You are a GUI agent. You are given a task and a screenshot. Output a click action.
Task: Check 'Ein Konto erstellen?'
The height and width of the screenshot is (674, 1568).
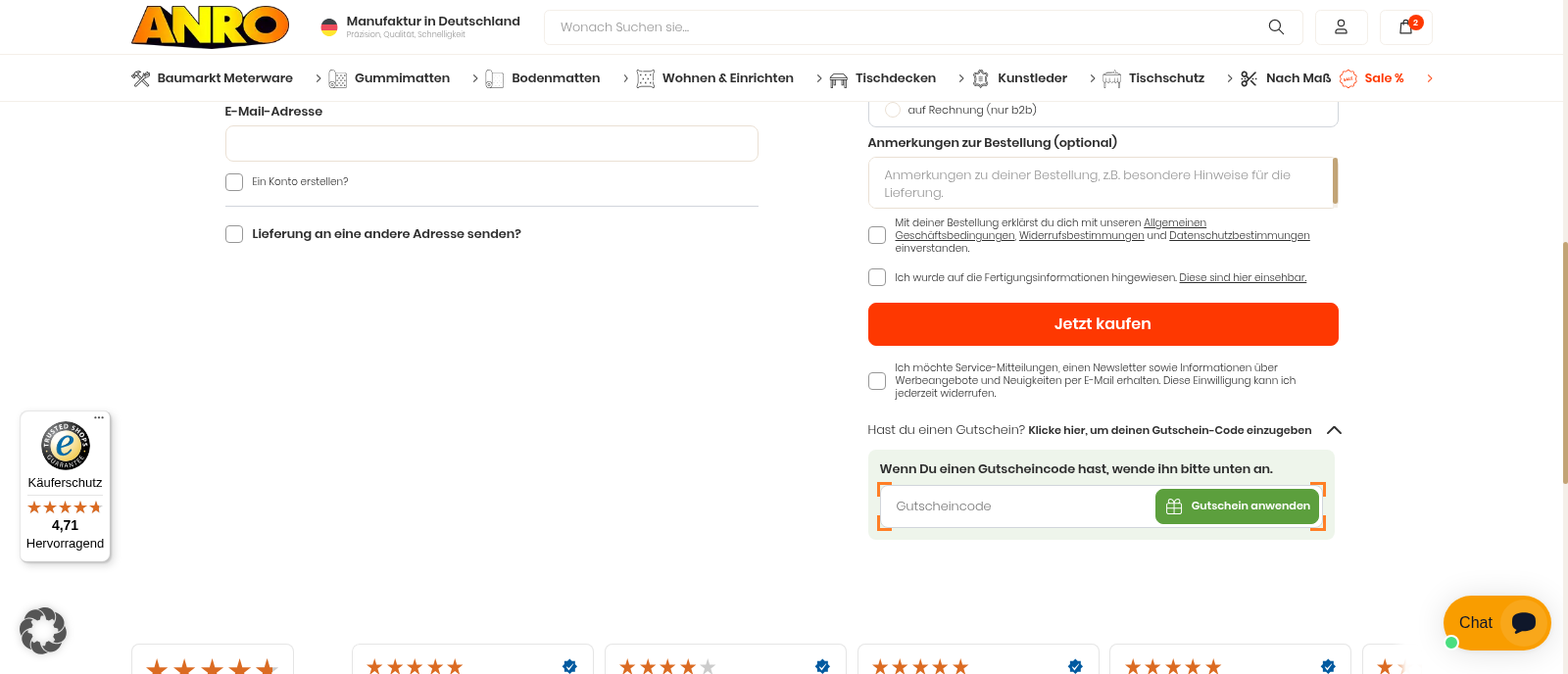pyautogui.click(x=233, y=181)
